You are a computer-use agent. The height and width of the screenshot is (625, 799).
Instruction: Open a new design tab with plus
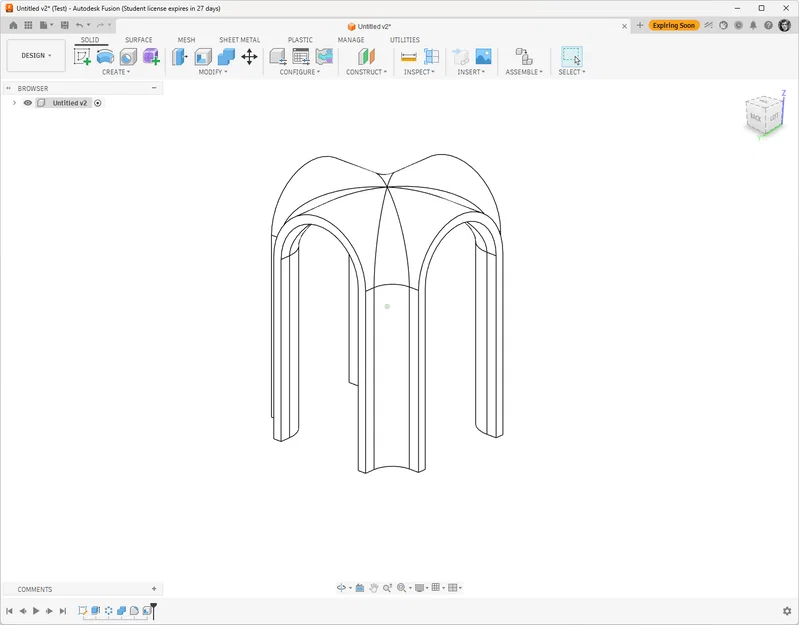(x=640, y=25)
